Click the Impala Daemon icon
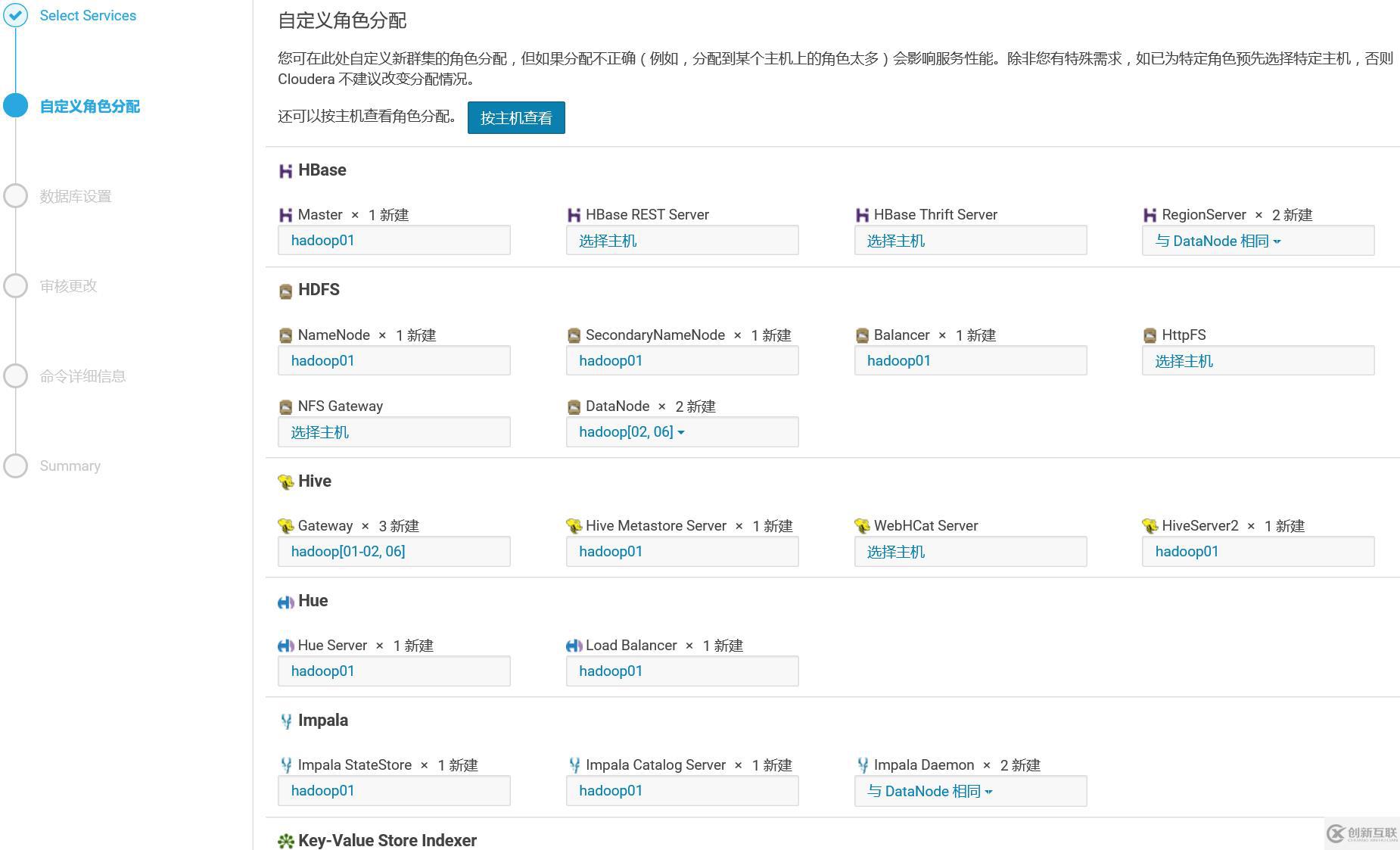1400x850 pixels. pos(863,765)
